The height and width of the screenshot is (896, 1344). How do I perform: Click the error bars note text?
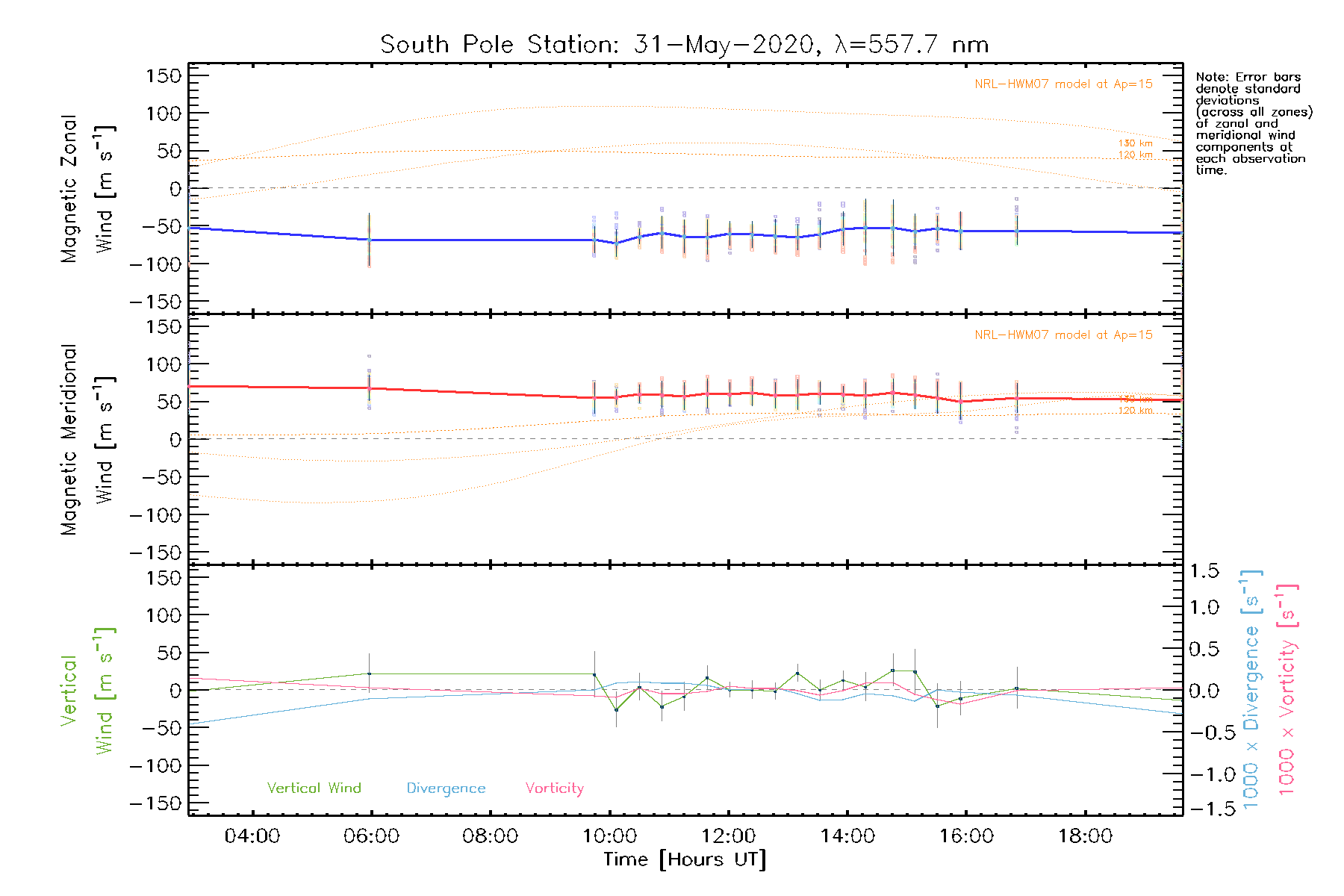pyautogui.click(x=1251, y=123)
